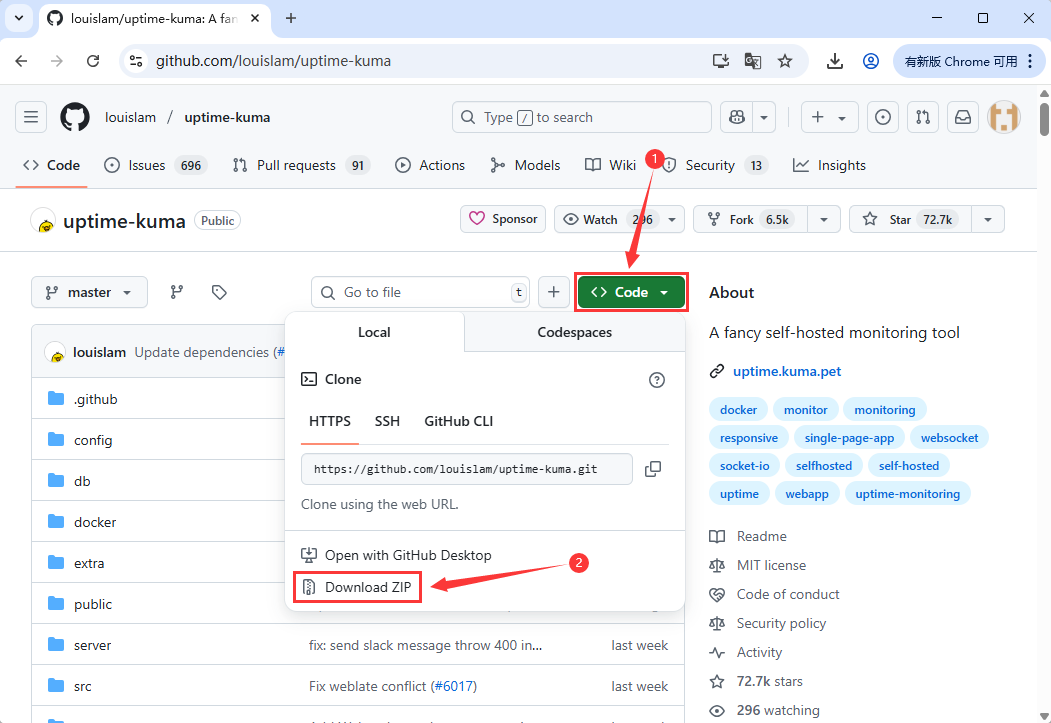Open user avatar profile menu
Screen dimensions: 1051x723
point(1003,117)
